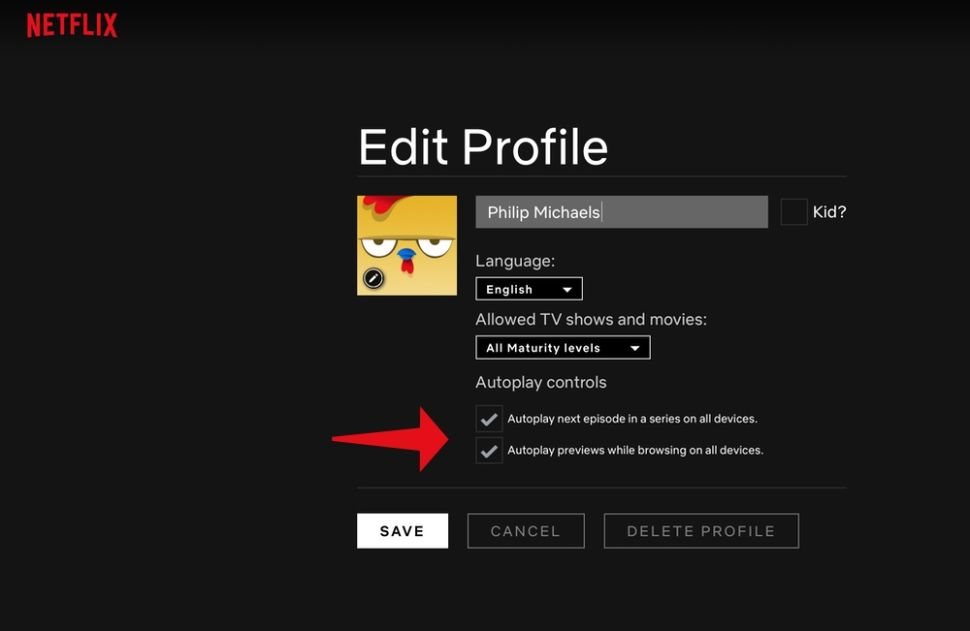Expand the All Maturity levels dropdown
Viewport: 970px width, 631px height.
click(562, 348)
